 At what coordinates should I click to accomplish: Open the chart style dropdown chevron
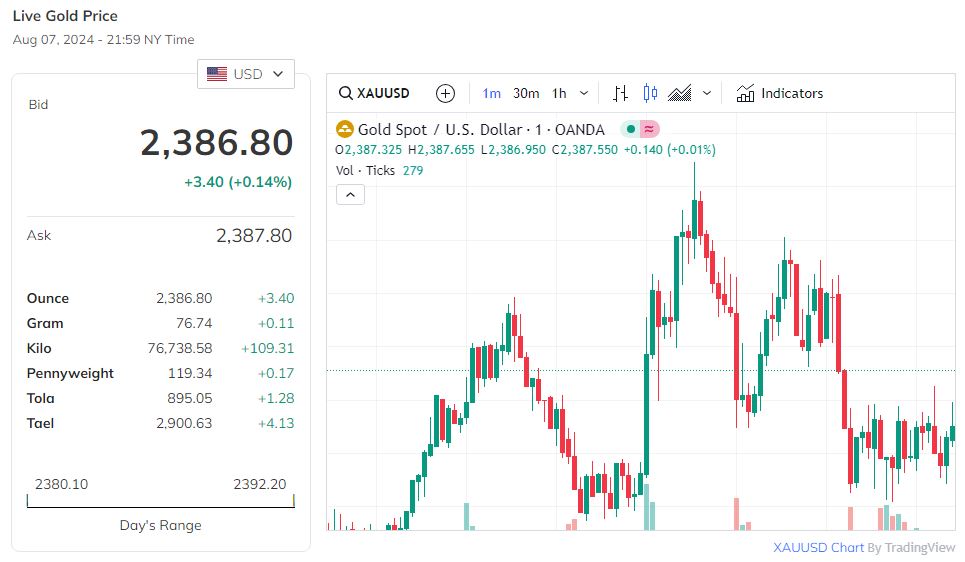tap(707, 93)
